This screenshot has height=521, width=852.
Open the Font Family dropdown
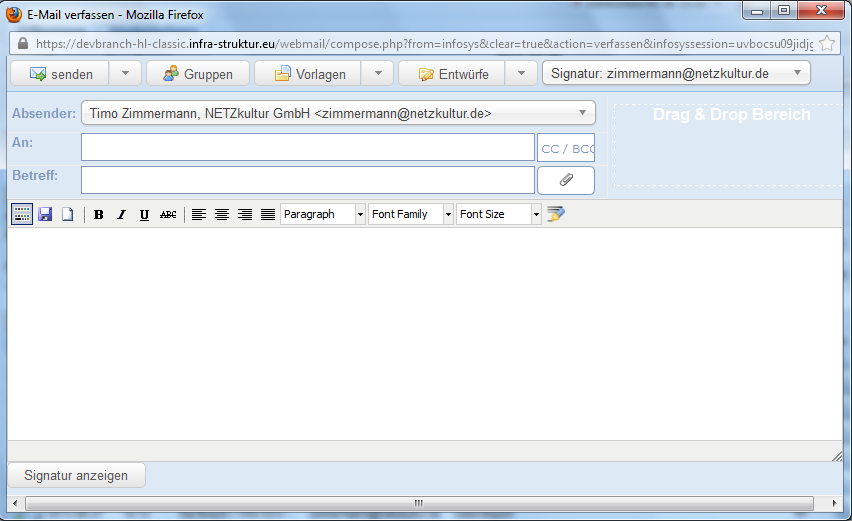(411, 214)
